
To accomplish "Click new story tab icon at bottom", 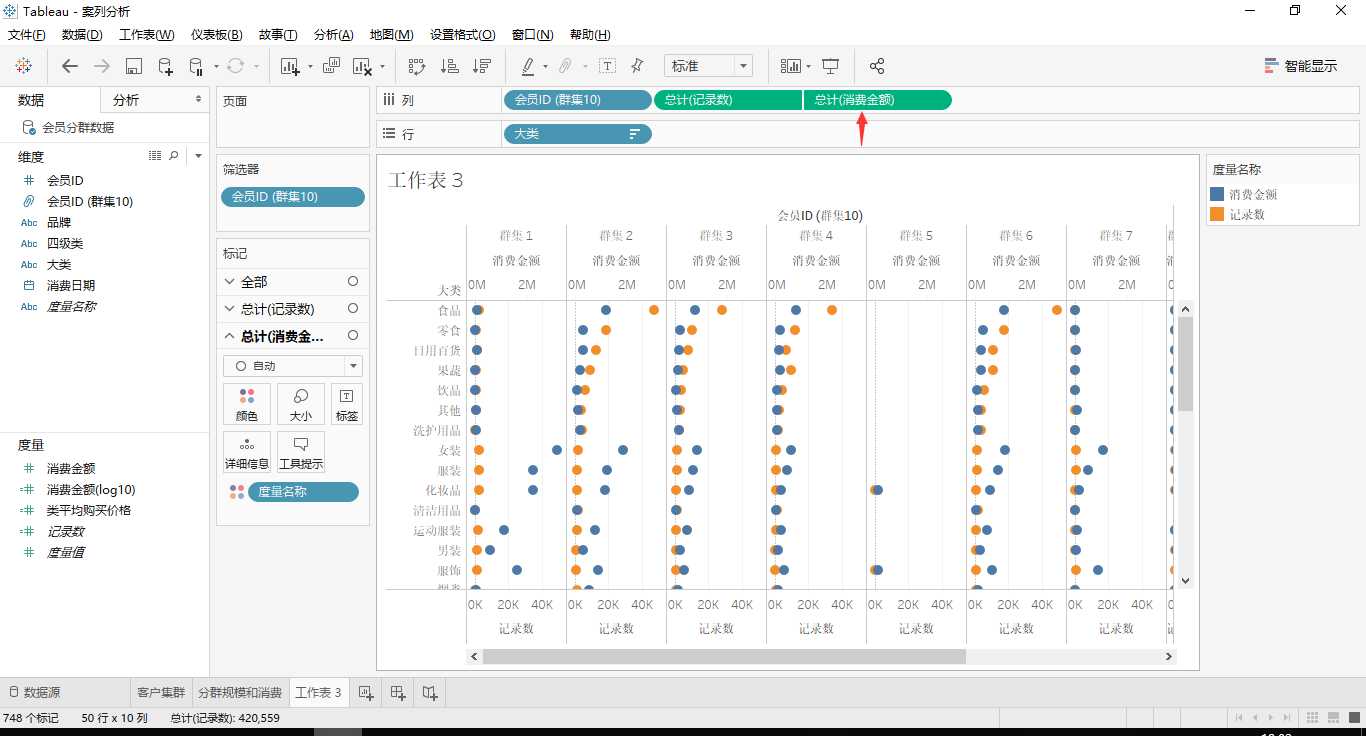I will click(430, 692).
